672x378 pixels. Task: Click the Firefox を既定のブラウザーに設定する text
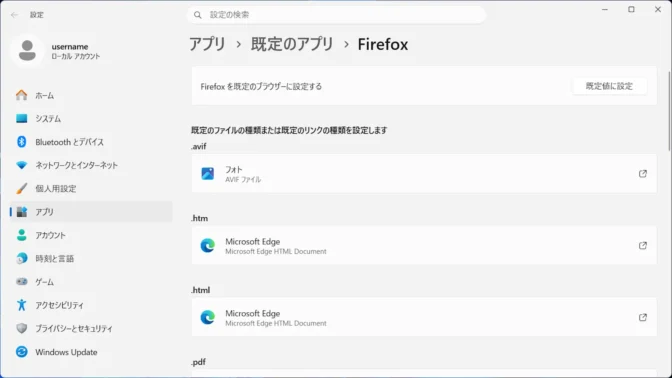(261, 87)
